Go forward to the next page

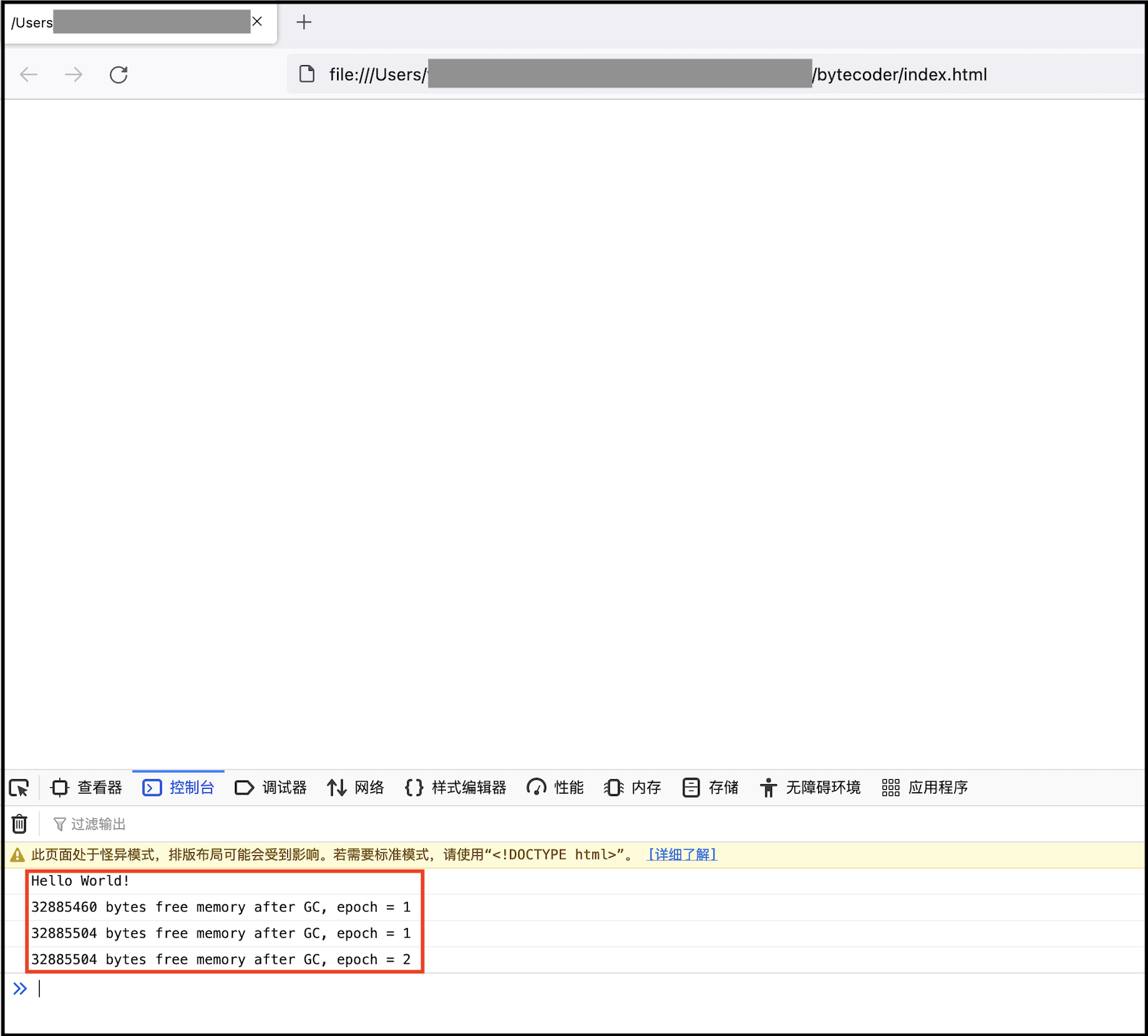pyautogui.click(x=74, y=75)
